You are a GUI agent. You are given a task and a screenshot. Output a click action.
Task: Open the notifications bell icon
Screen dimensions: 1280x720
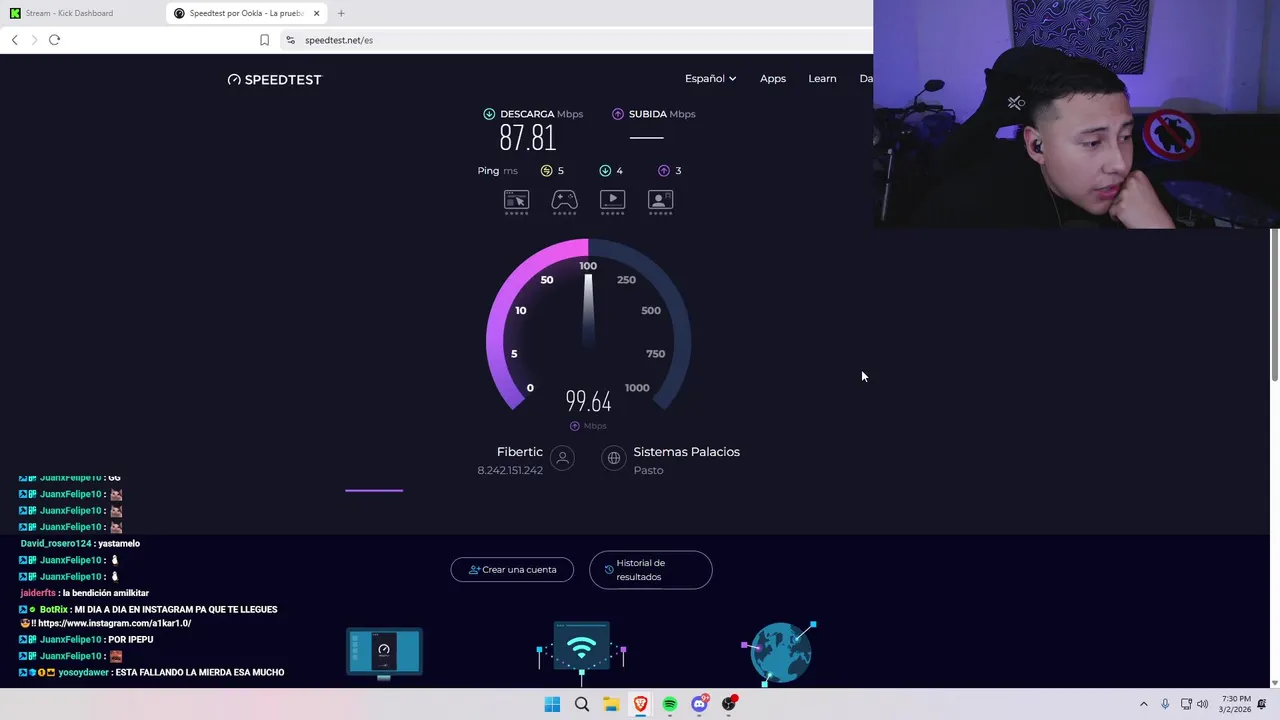pyautogui.click(x=1261, y=704)
